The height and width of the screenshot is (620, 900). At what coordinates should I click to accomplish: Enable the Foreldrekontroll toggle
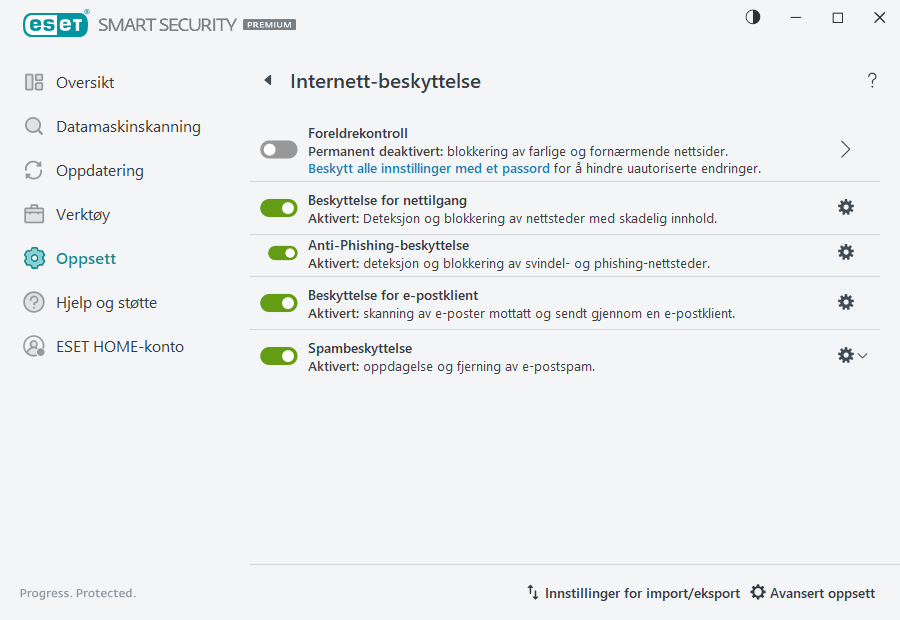coord(278,149)
